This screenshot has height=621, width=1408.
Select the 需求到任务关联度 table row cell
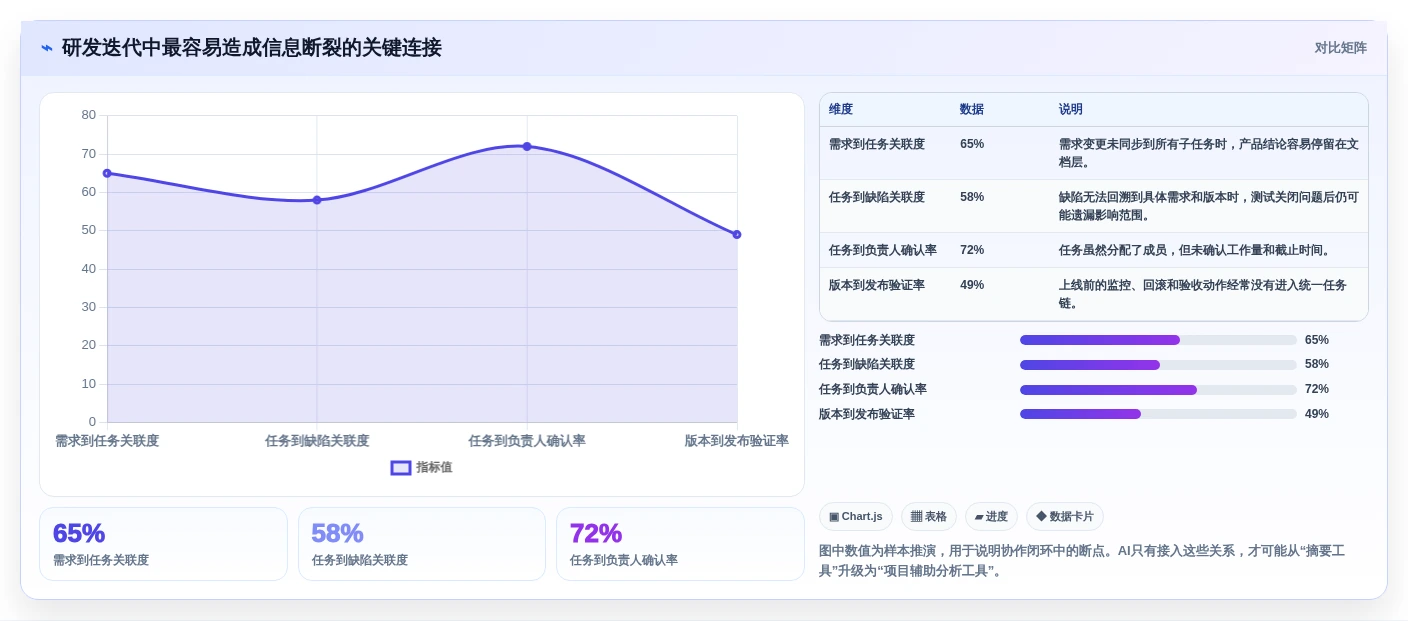[877, 144]
